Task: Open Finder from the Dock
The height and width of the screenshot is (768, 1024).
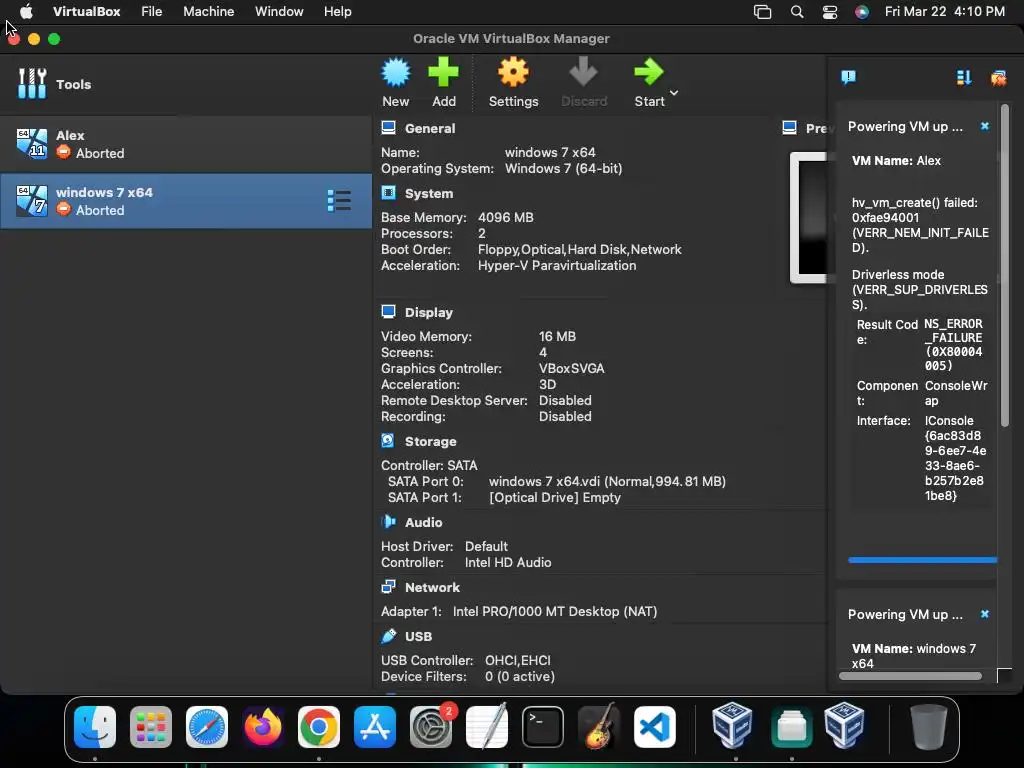Action: click(x=95, y=726)
